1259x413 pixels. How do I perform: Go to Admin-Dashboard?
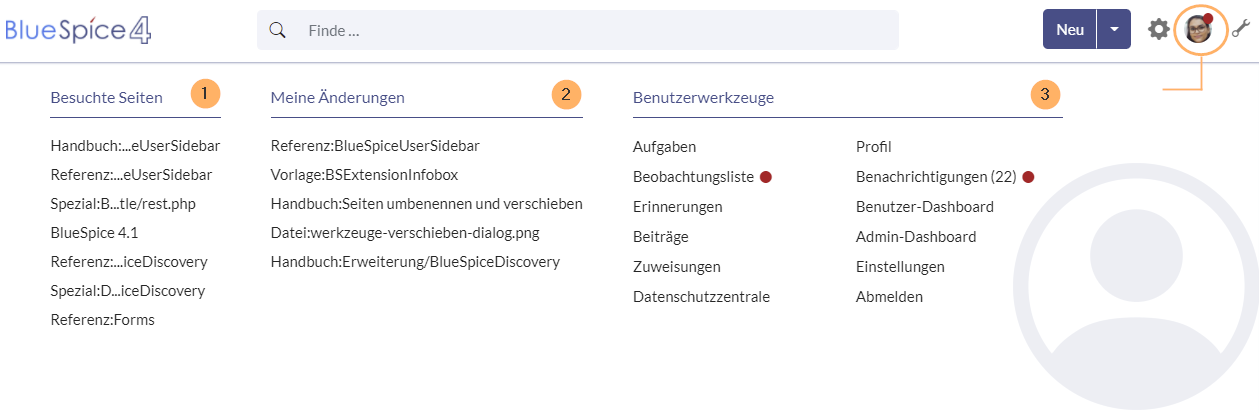(x=916, y=237)
